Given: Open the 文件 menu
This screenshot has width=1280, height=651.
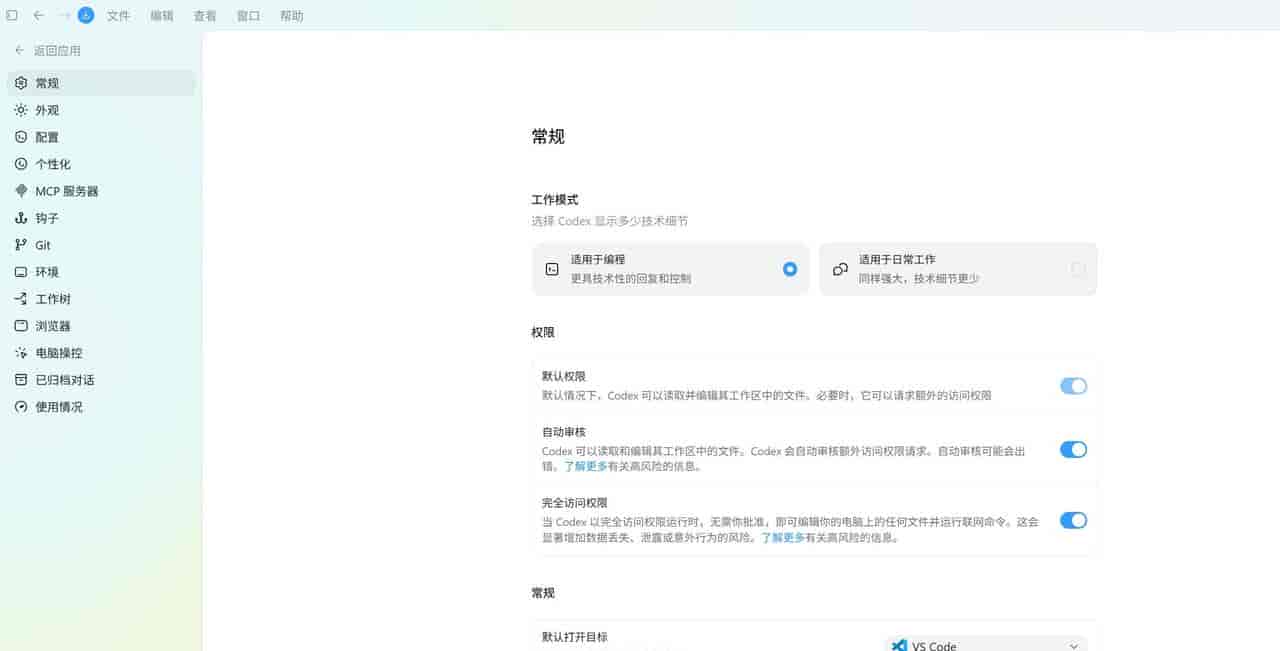Looking at the screenshot, I should (x=118, y=16).
